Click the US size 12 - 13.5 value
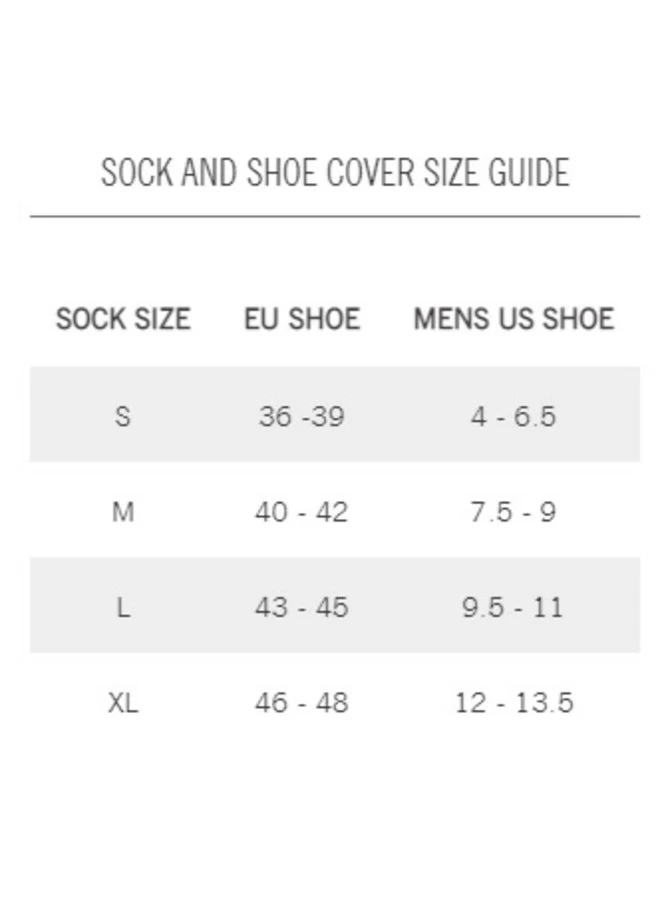 pyautogui.click(x=514, y=703)
